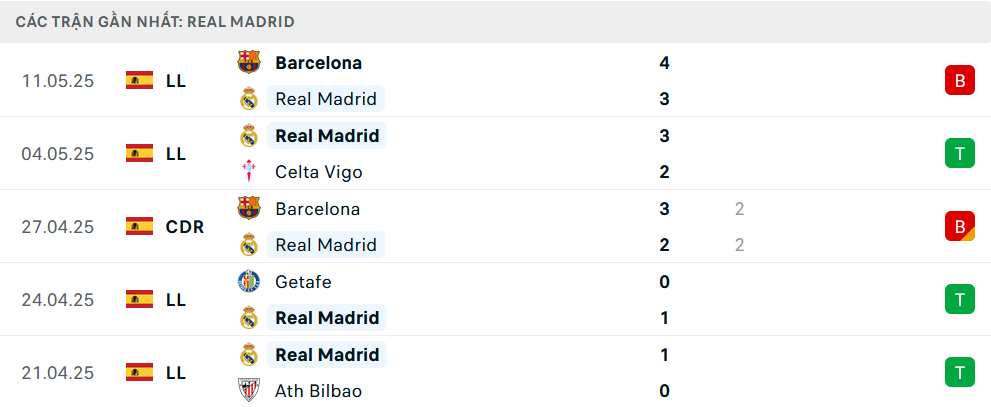991x407 pixels.
Task: Click red B badge for 27.04.25 cup match
Action: coord(960,226)
